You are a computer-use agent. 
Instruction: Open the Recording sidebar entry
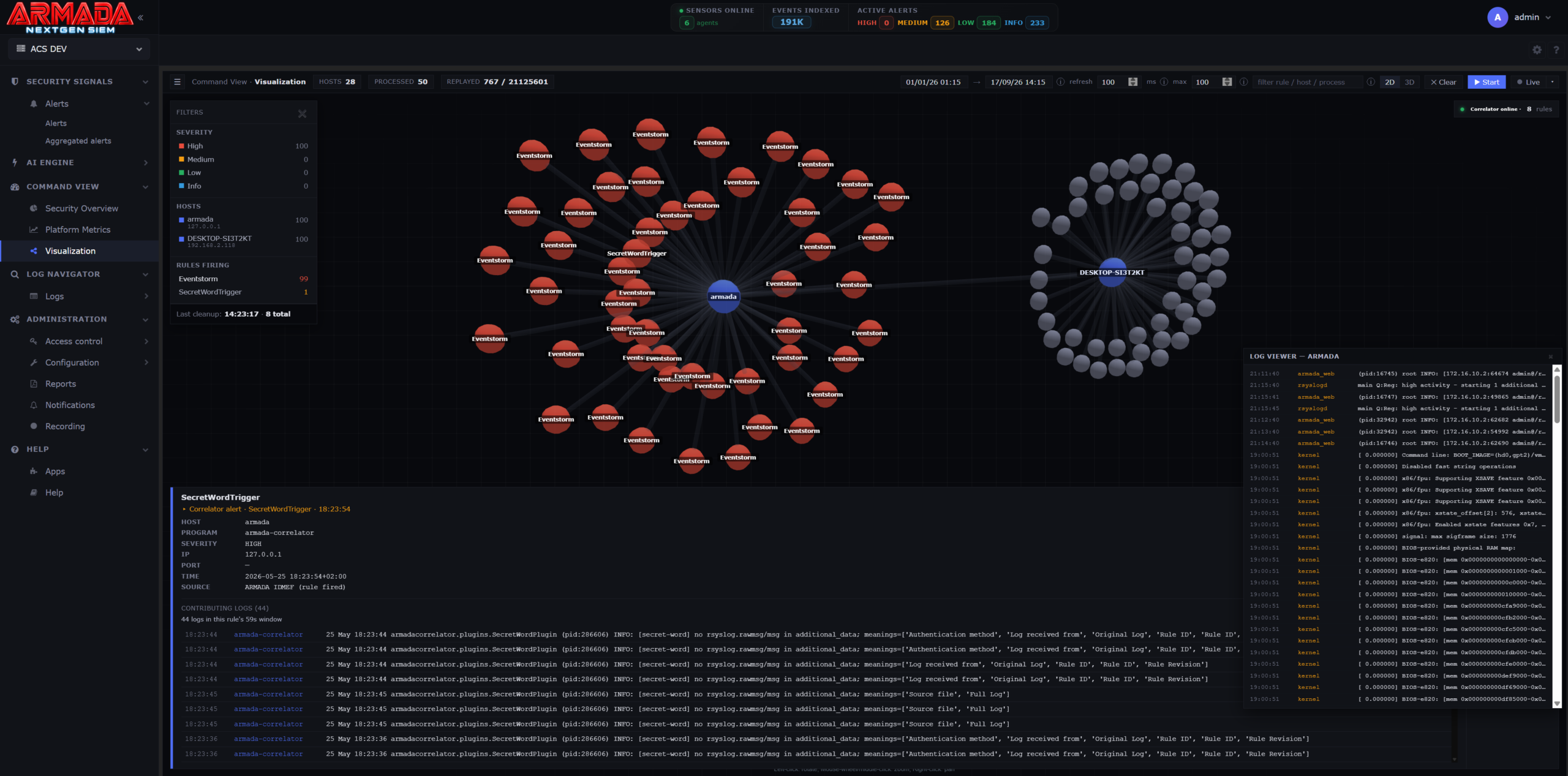click(x=65, y=426)
